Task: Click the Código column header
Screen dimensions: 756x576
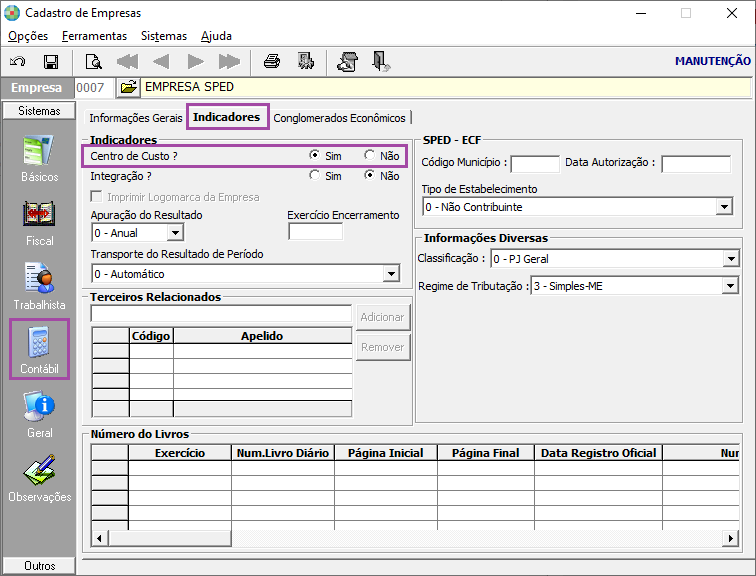Action: [151, 335]
